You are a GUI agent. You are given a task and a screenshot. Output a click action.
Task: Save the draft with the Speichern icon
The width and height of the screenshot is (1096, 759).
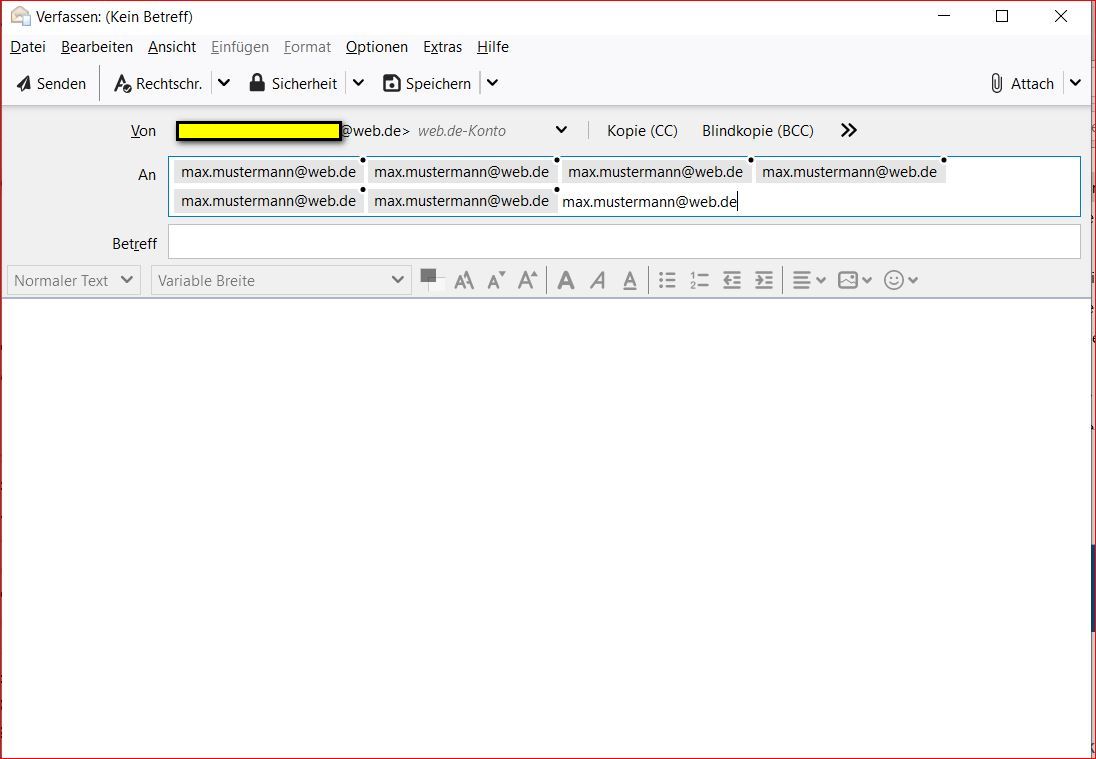[391, 84]
